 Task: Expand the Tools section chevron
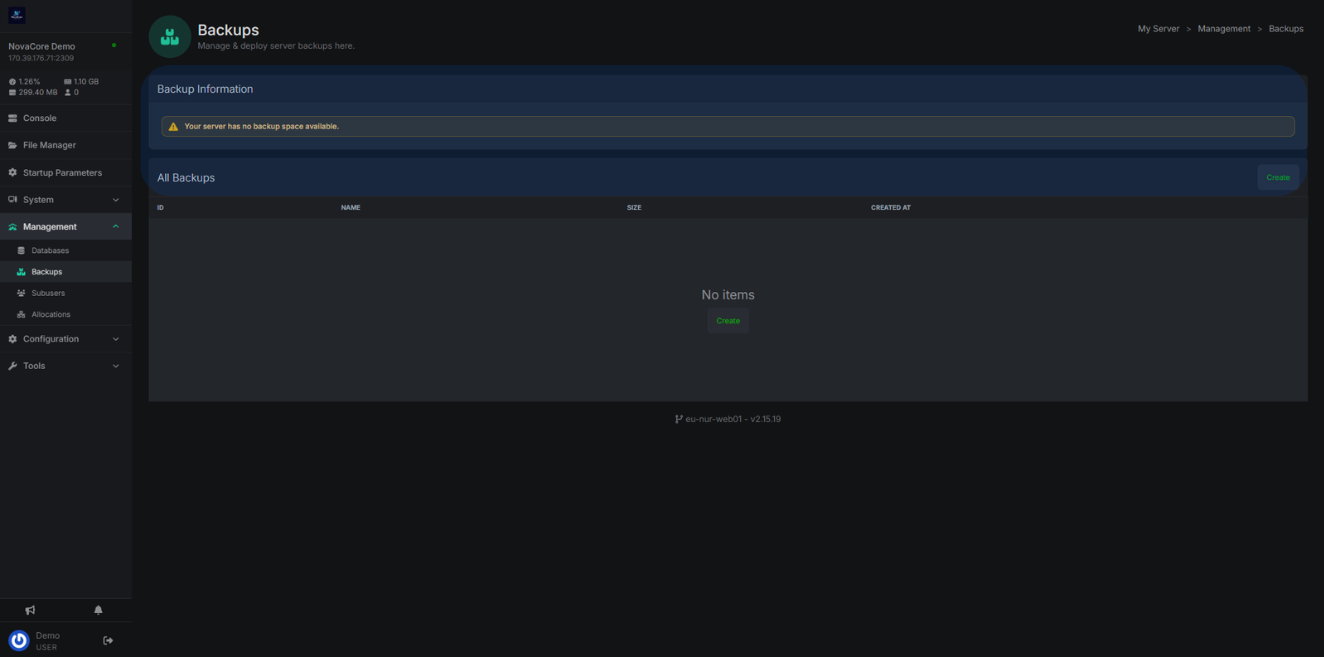(x=116, y=366)
